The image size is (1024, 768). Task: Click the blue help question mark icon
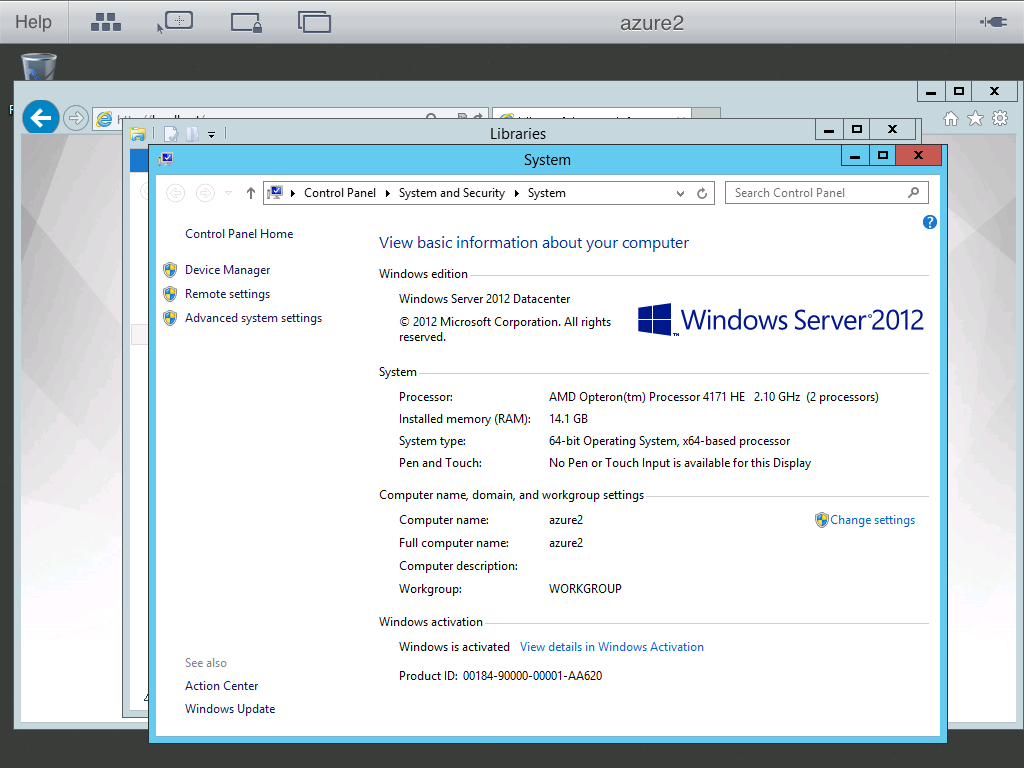(x=929, y=222)
